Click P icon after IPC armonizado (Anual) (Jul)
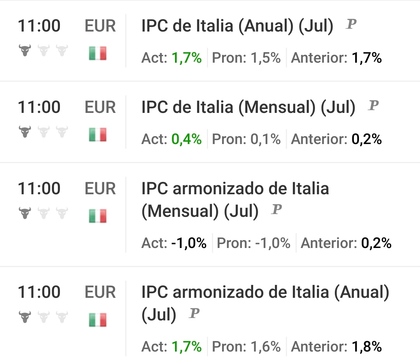 point(194,313)
